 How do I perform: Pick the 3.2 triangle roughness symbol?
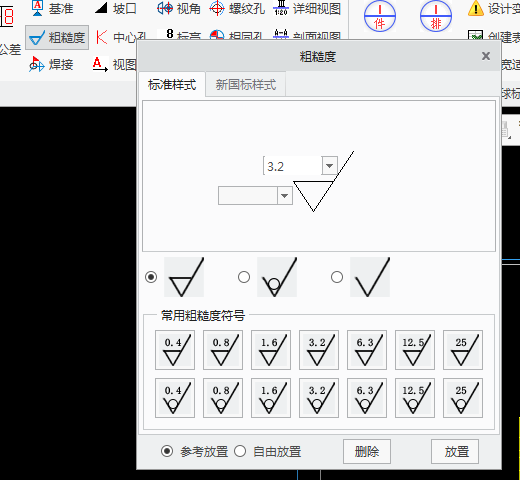pyautogui.click(x=319, y=350)
